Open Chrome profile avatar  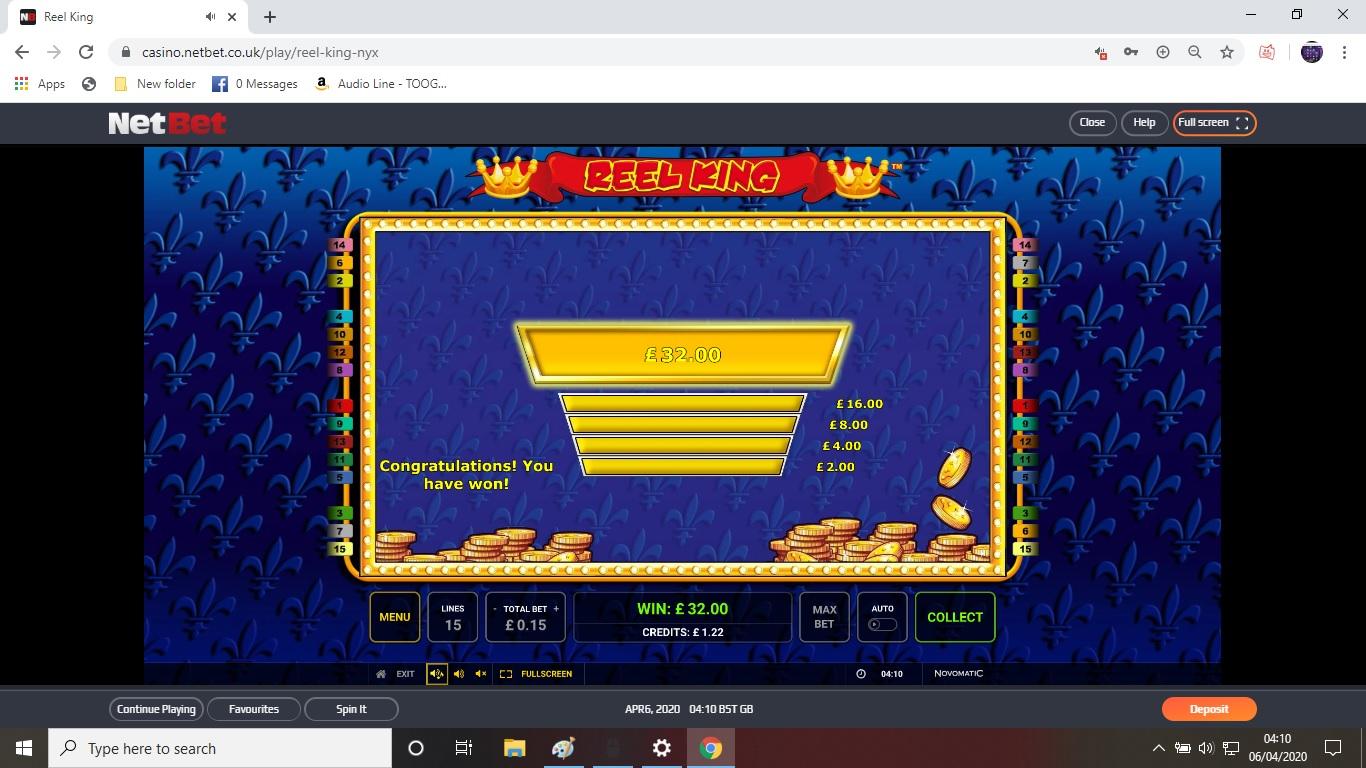pos(1312,52)
